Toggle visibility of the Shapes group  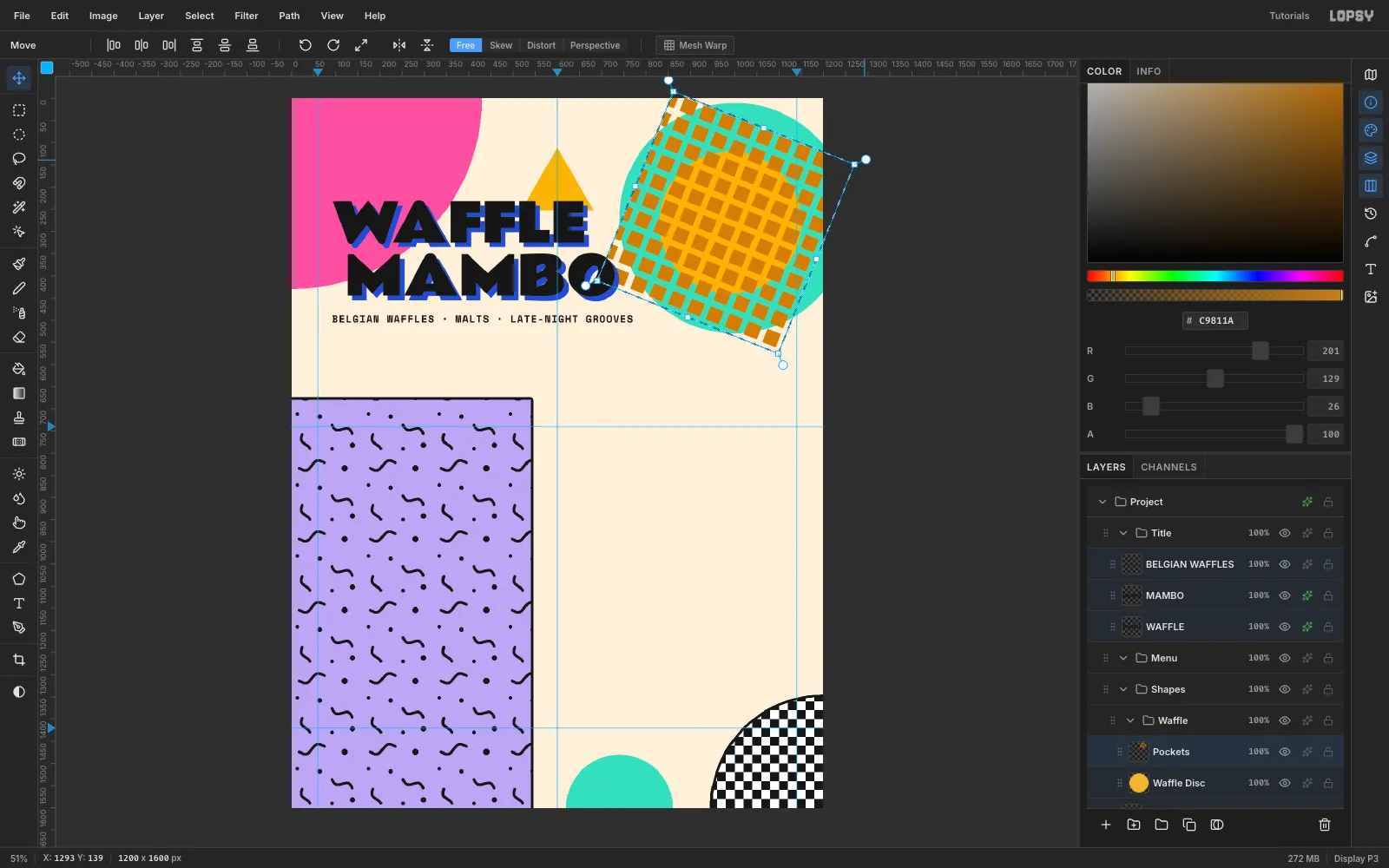(1285, 689)
